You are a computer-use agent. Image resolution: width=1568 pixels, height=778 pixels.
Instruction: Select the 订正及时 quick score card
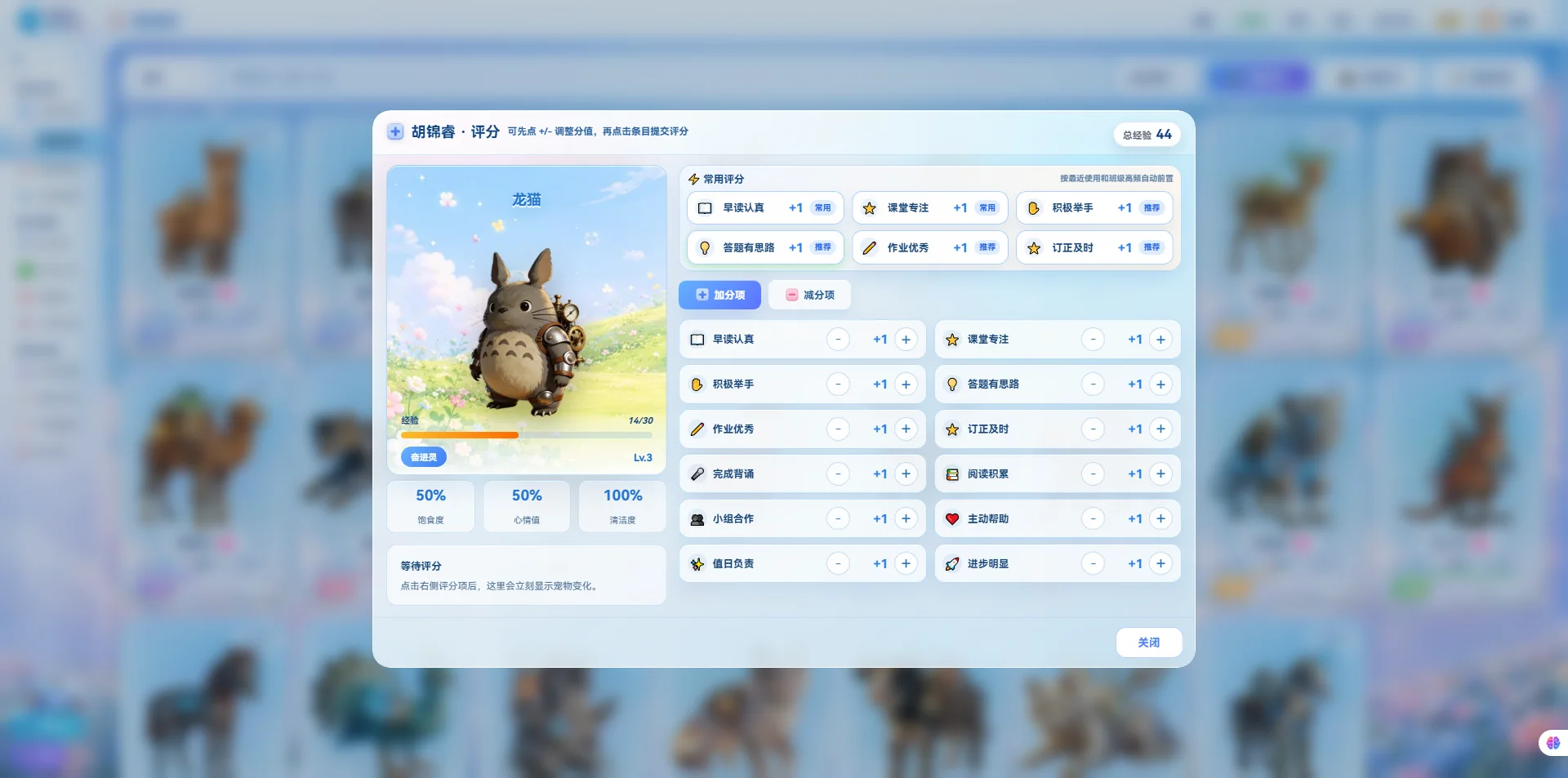pyautogui.click(x=1094, y=247)
